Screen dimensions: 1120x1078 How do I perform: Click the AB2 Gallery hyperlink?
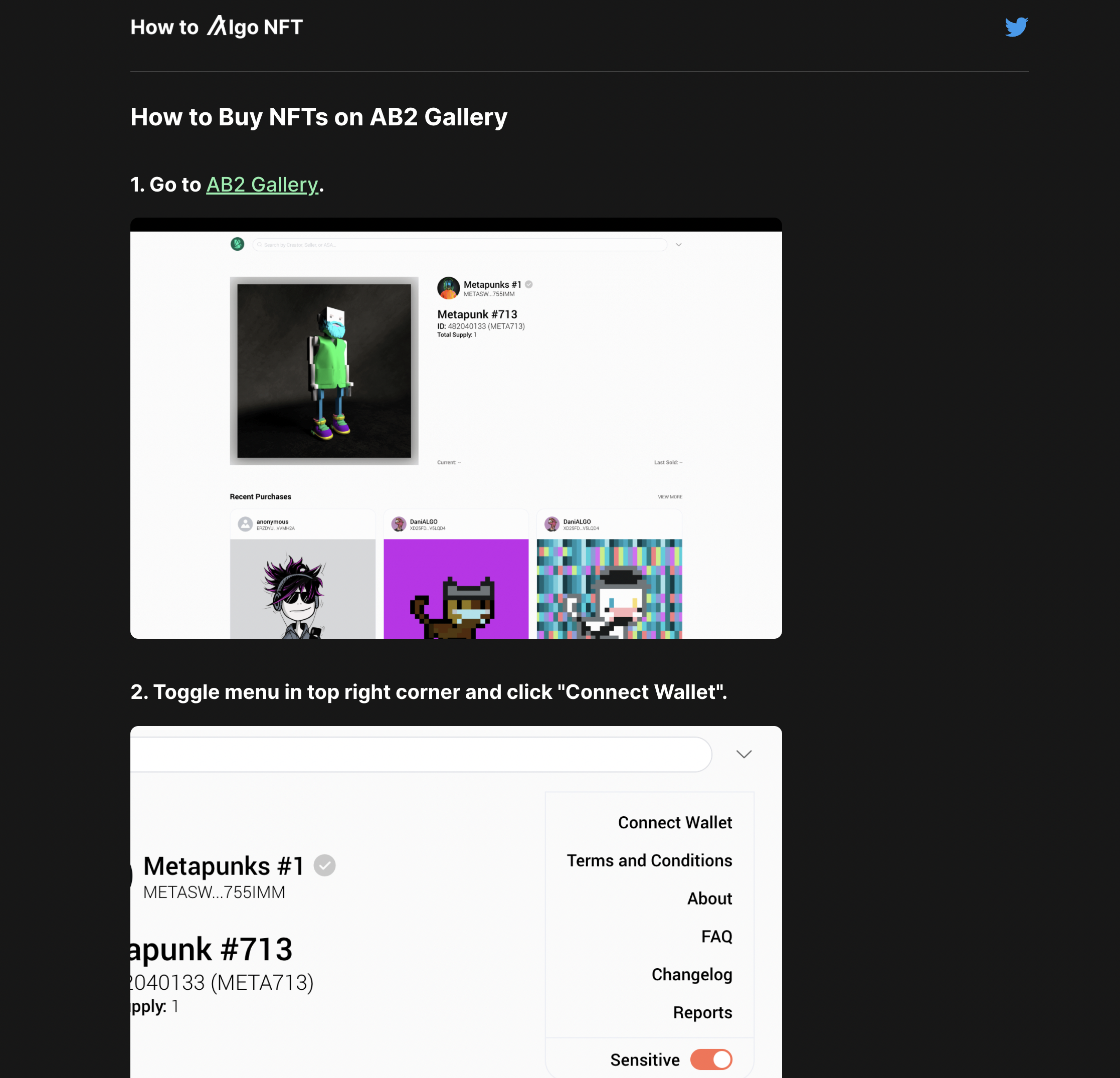(262, 185)
